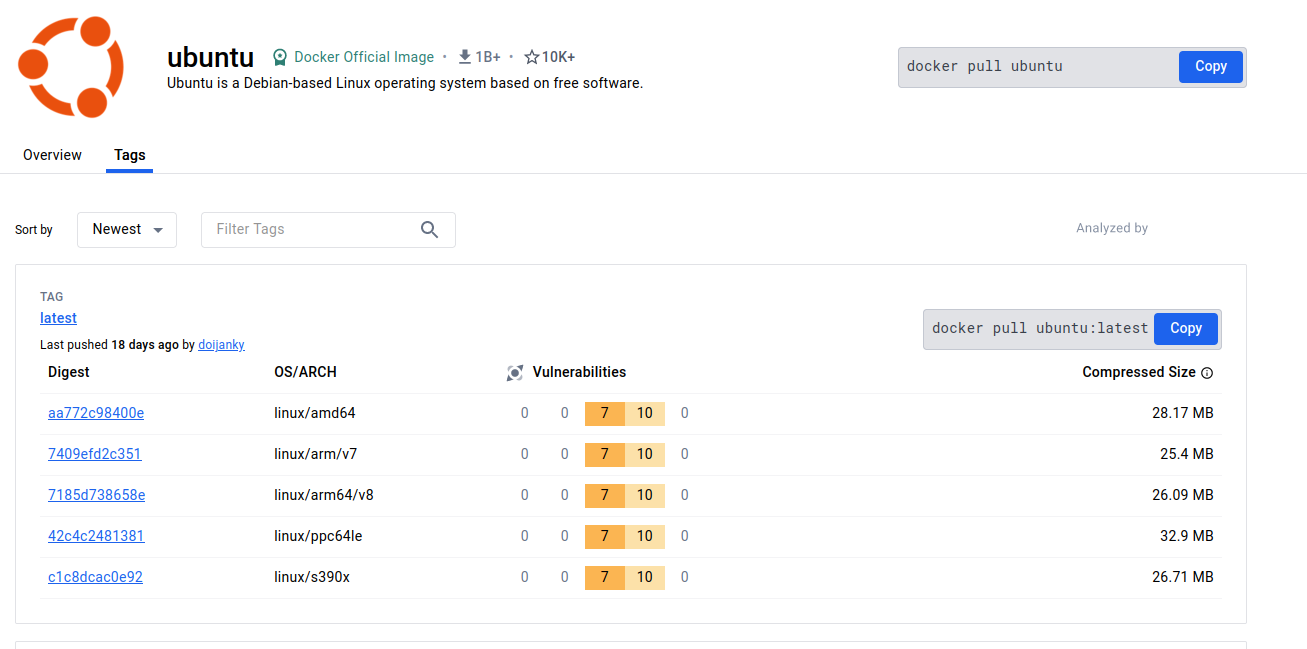Click the star rating icon
1307x649 pixels.
point(531,58)
